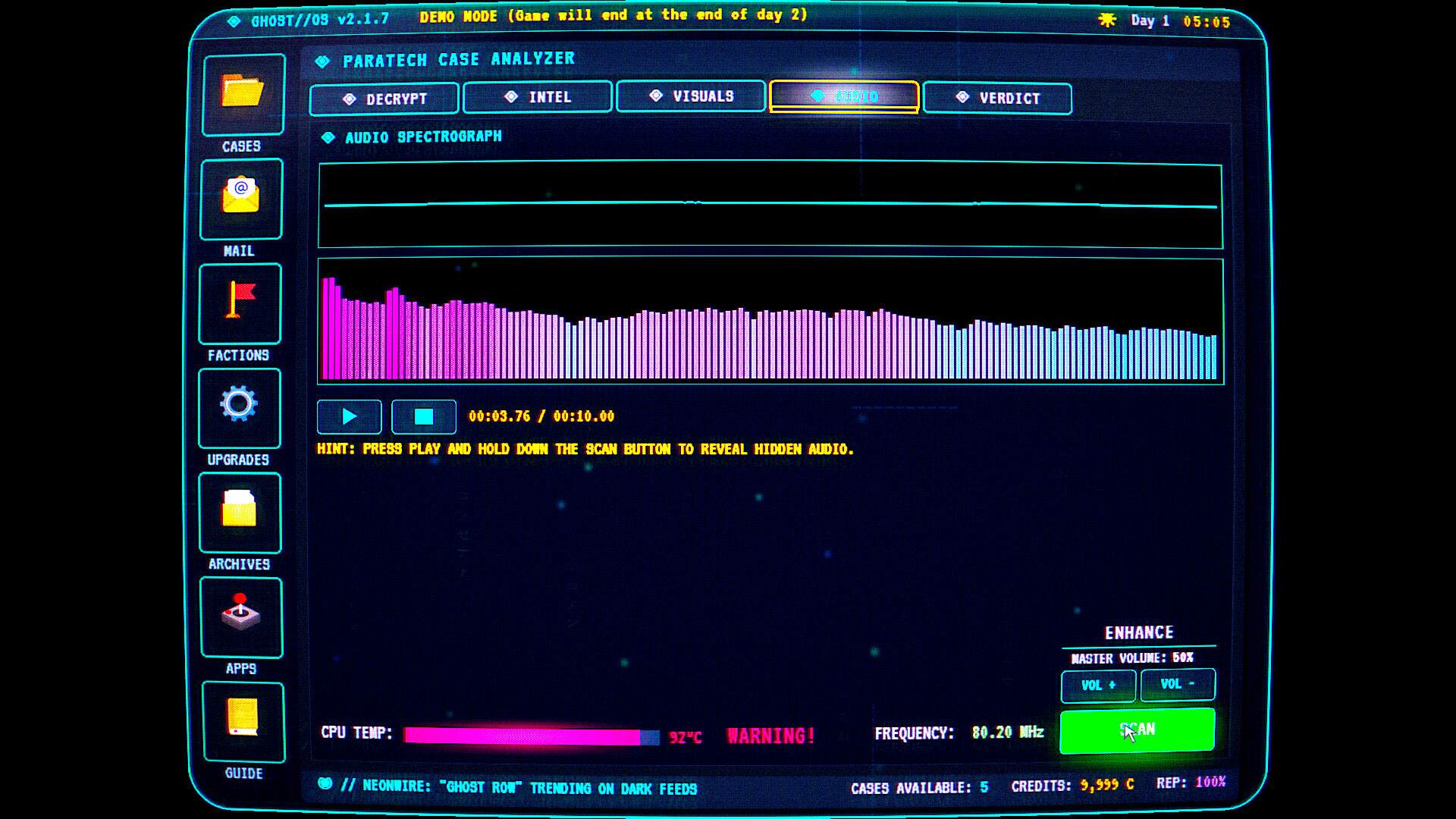Launch the Apps joystick icon
Viewport: 1456px width, 819px height.
point(240,617)
